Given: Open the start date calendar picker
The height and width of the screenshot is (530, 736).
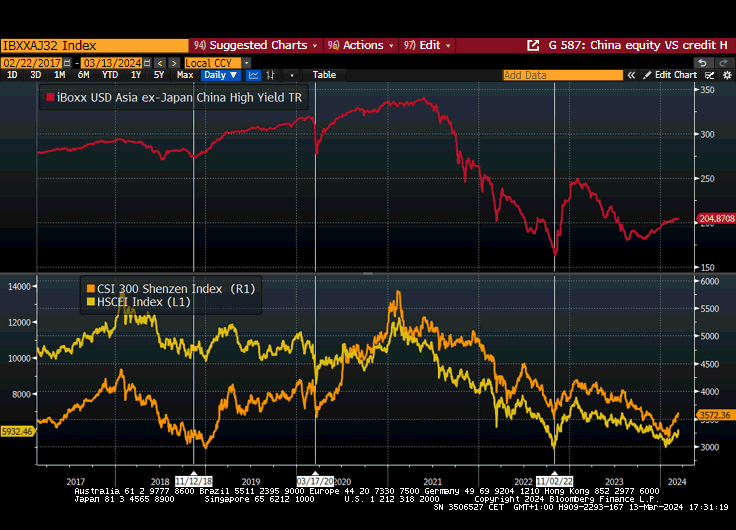Looking at the screenshot, I should click(x=68, y=63).
